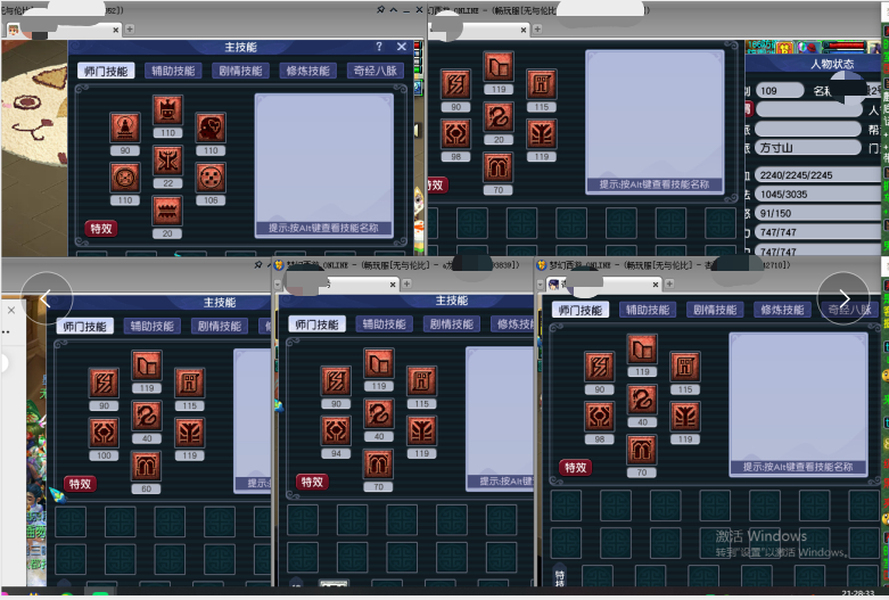Click 特效 button in bottom-left game window
The image size is (889, 600).
coord(80,484)
